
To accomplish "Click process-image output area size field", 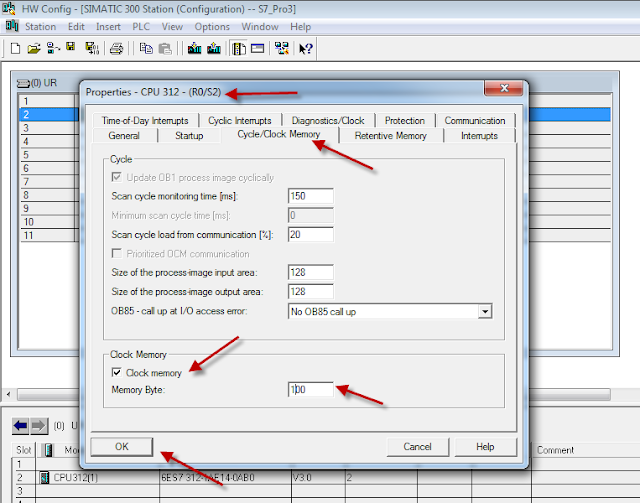I will coord(311,292).
